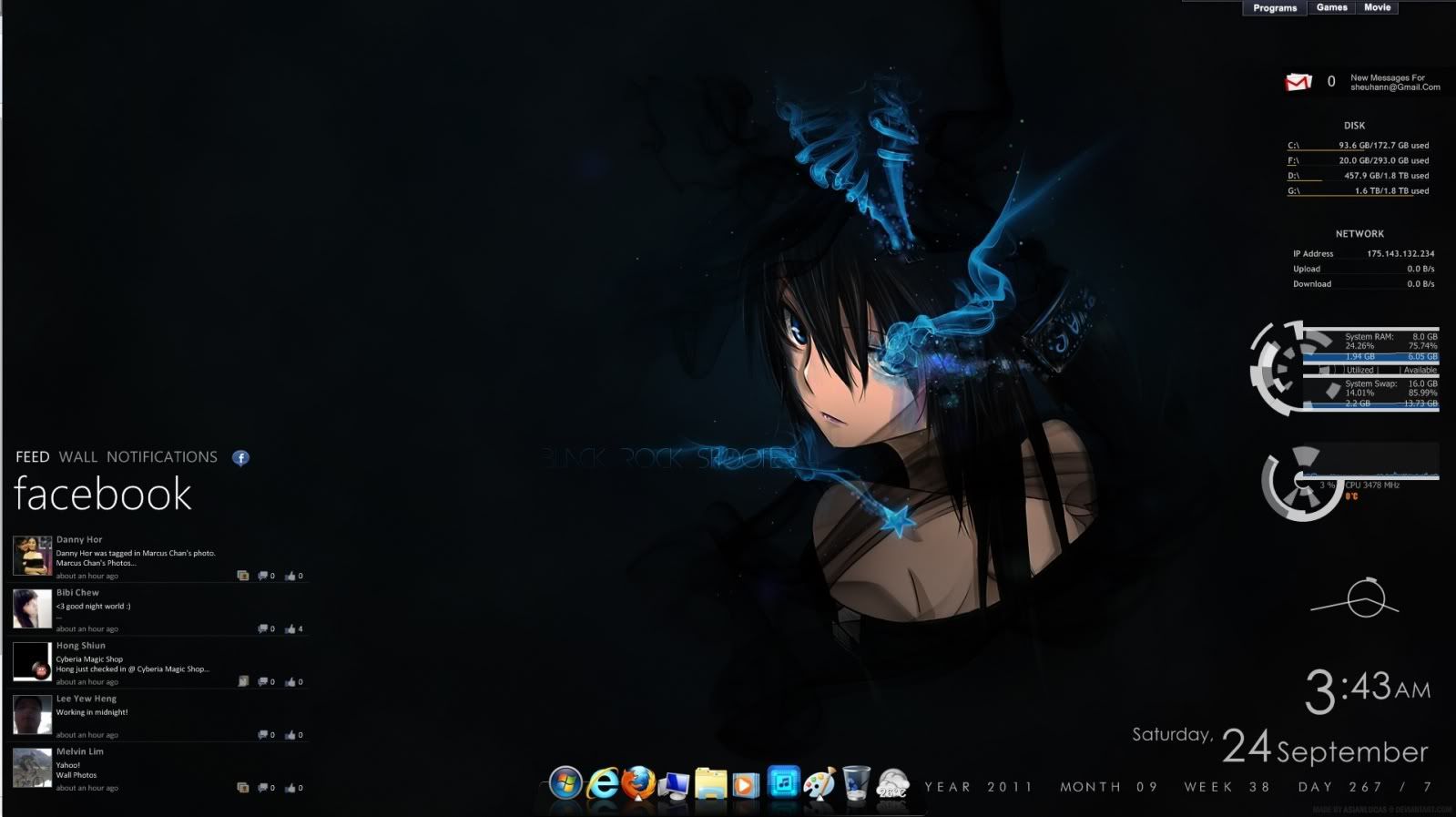Launch Firefox from the dock

point(638,783)
